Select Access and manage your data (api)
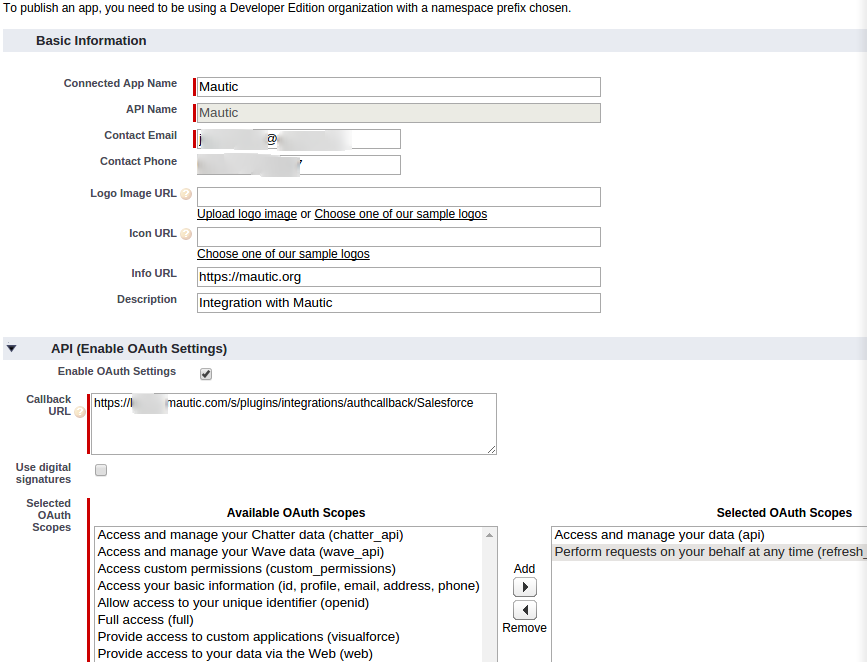 659,535
